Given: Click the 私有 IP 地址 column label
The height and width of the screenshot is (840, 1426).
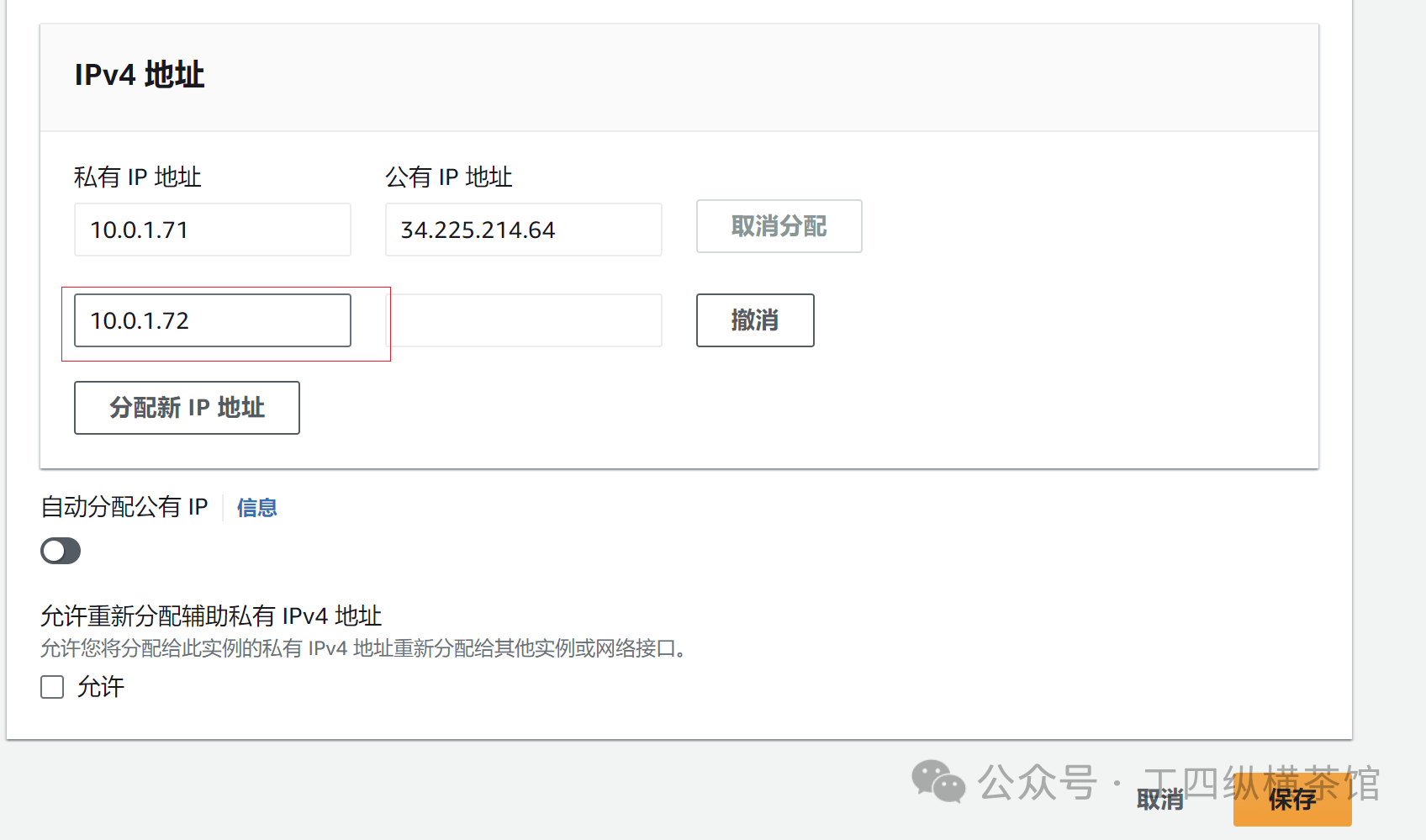Looking at the screenshot, I should point(138,177).
